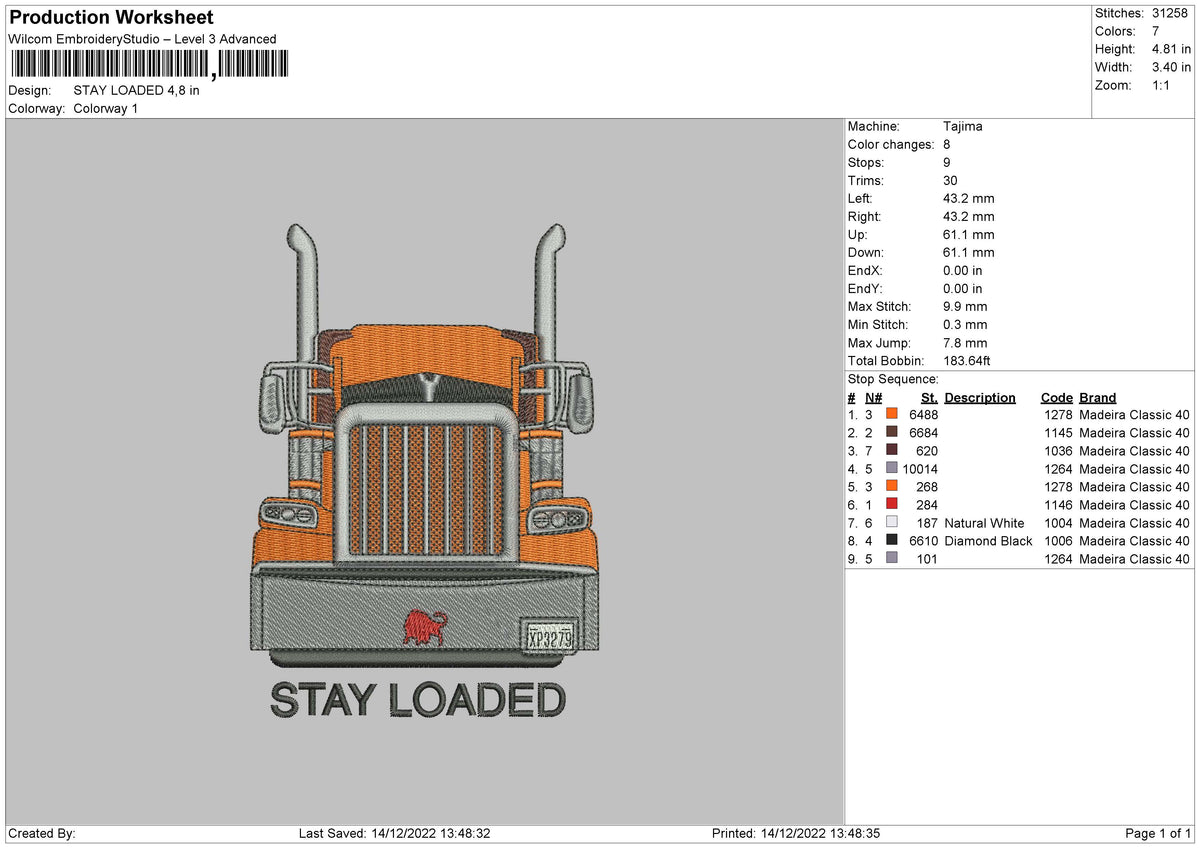The width and height of the screenshot is (1200, 848).
Task: Select the Description column header
Action: click(x=980, y=397)
